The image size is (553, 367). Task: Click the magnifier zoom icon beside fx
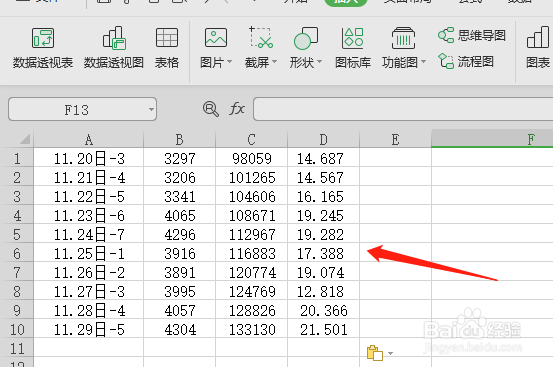pyautogui.click(x=211, y=109)
